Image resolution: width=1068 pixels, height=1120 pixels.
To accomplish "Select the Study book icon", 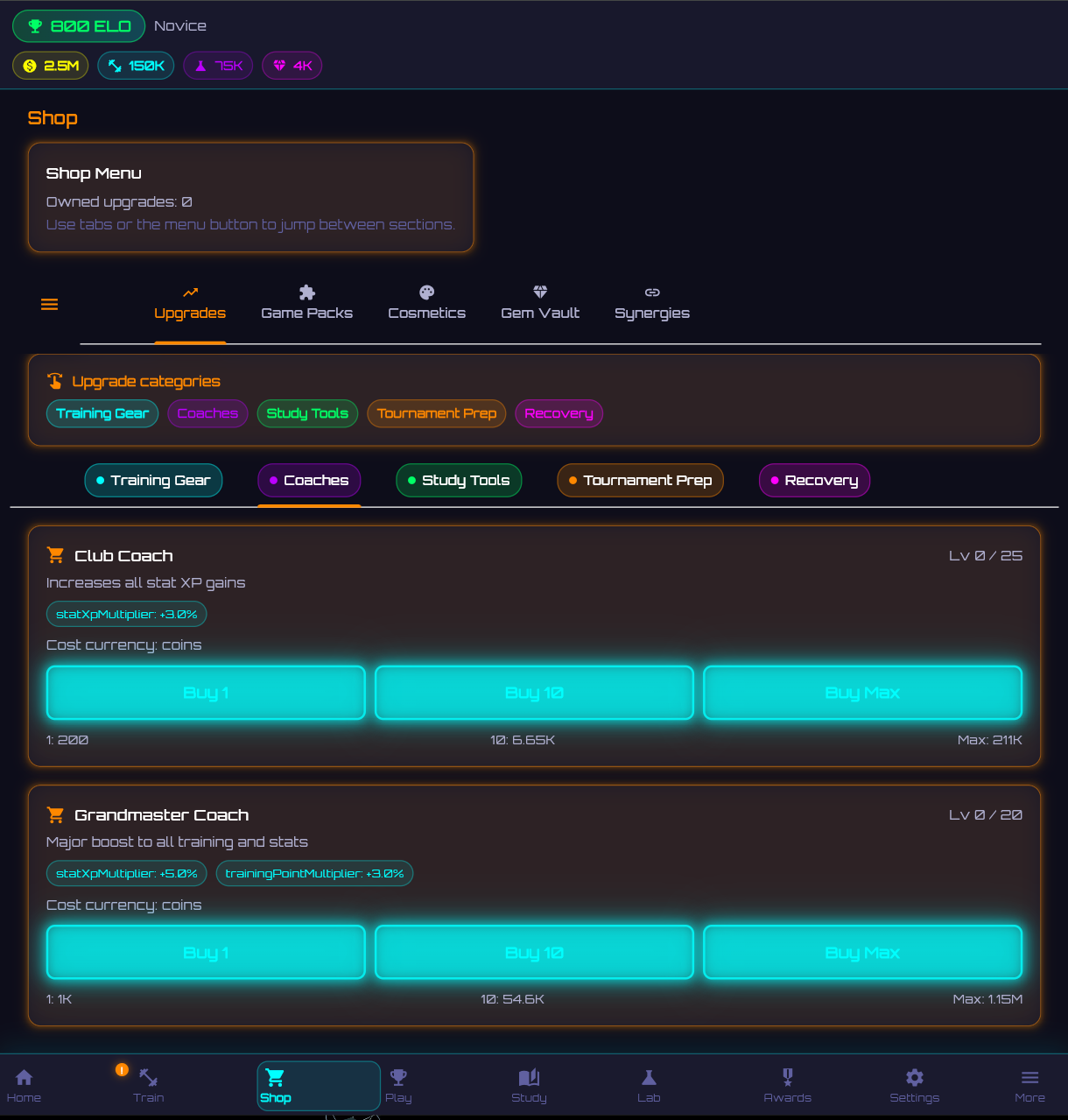I will tap(529, 1077).
